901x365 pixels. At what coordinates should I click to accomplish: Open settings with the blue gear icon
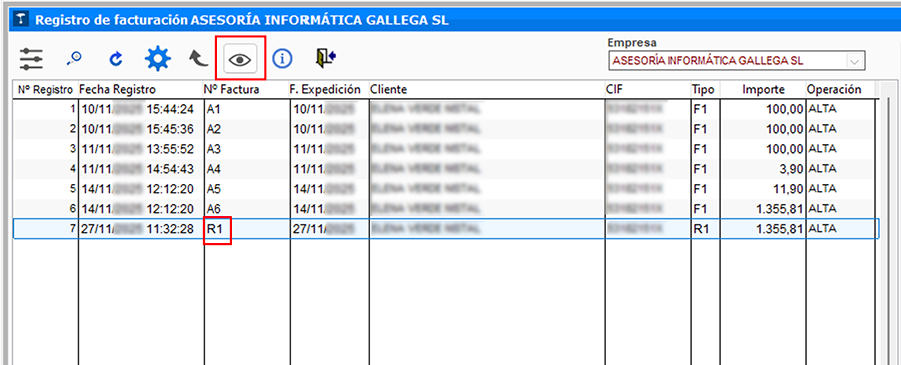158,59
